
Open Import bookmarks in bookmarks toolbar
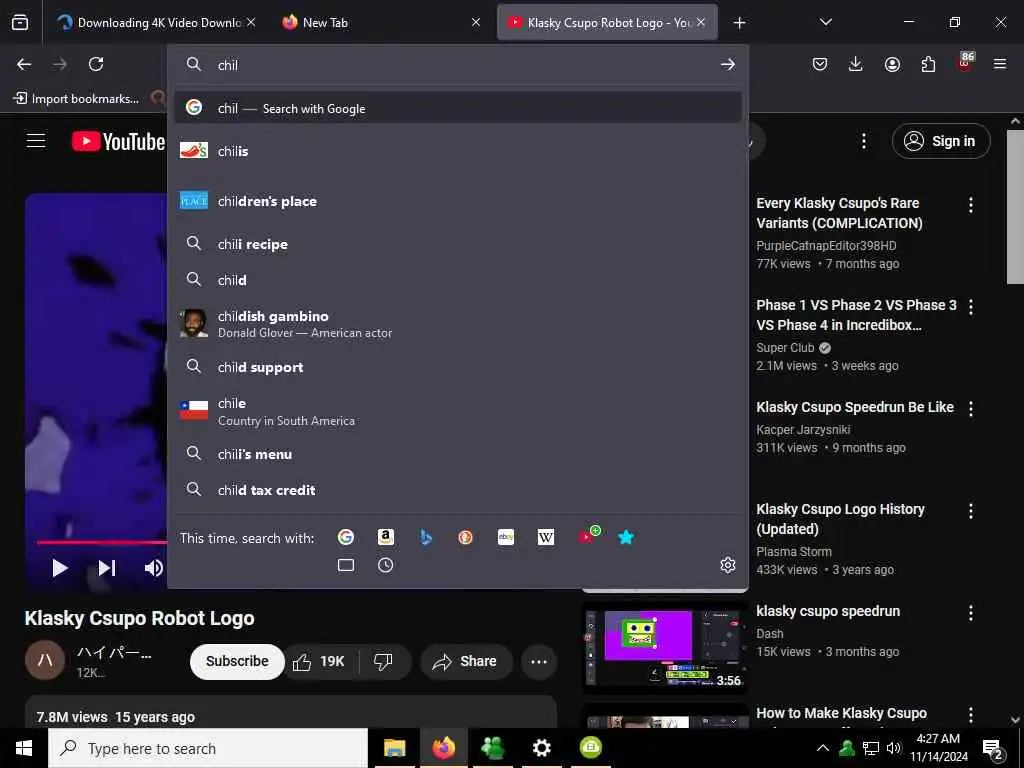coord(76,99)
